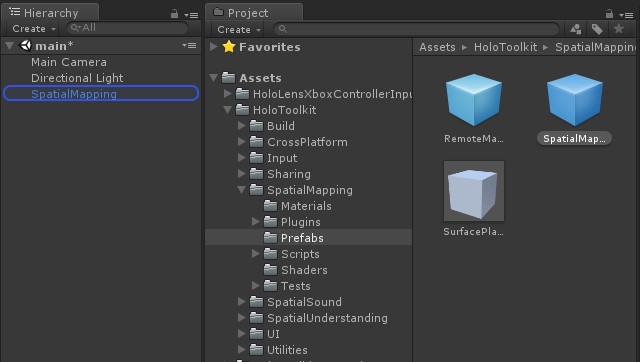Select the SurfacePlane prefab icon

click(x=473, y=191)
